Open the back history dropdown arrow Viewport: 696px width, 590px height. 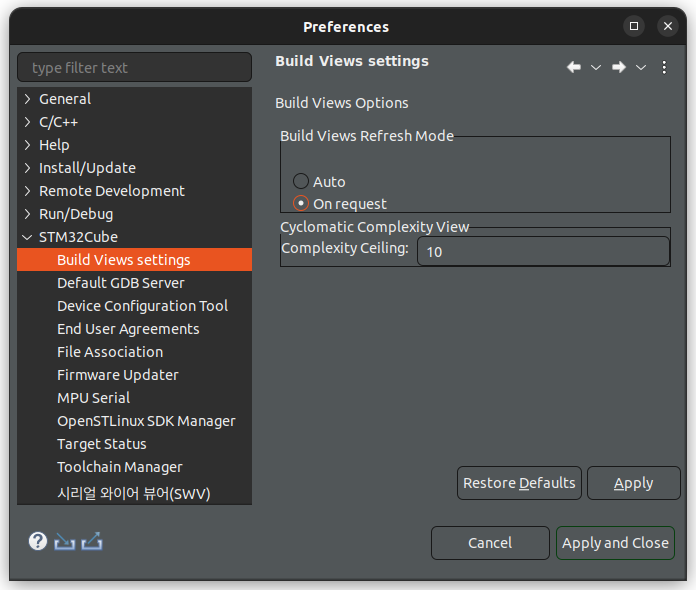[x=596, y=67]
